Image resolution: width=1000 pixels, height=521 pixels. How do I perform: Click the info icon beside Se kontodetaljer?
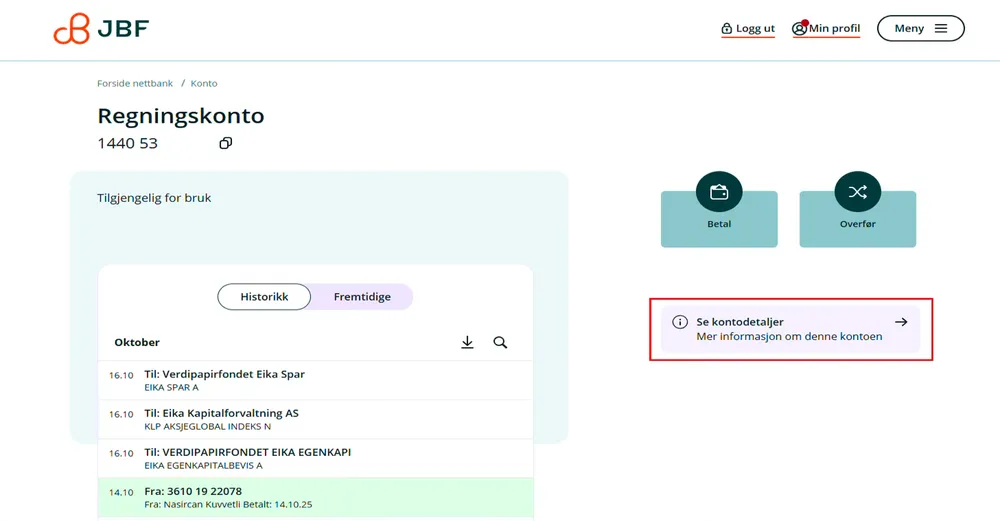pos(680,322)
